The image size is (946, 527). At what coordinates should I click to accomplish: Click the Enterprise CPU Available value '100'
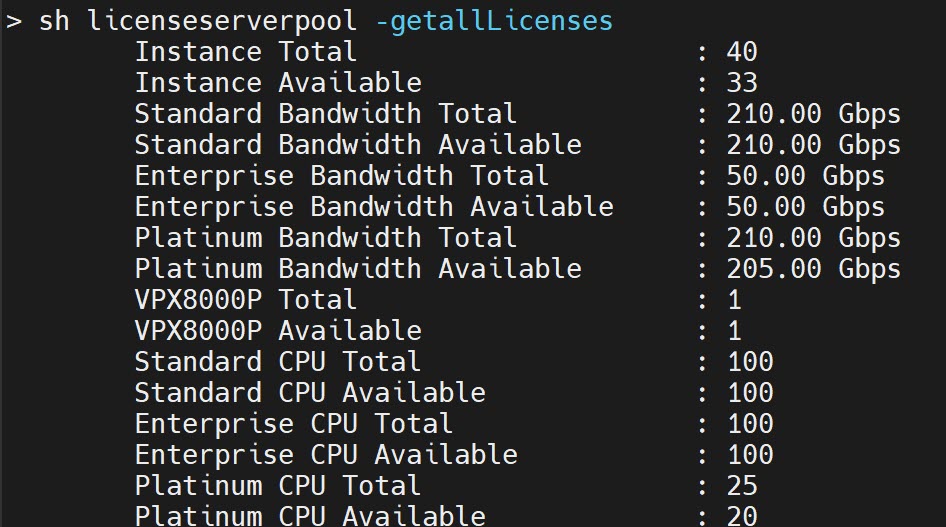pyautogui.click(x=750, y=455)
